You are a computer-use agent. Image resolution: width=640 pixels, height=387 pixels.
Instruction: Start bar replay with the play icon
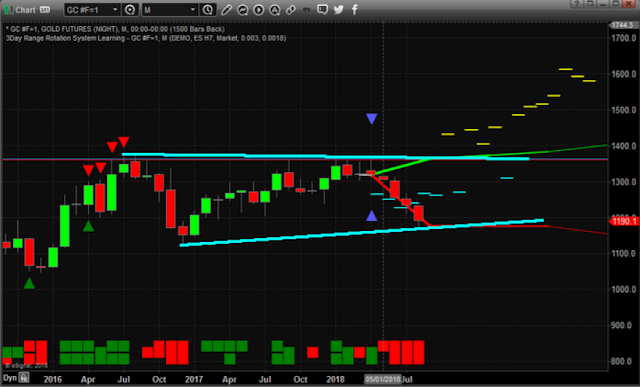(x=258, y=10)
